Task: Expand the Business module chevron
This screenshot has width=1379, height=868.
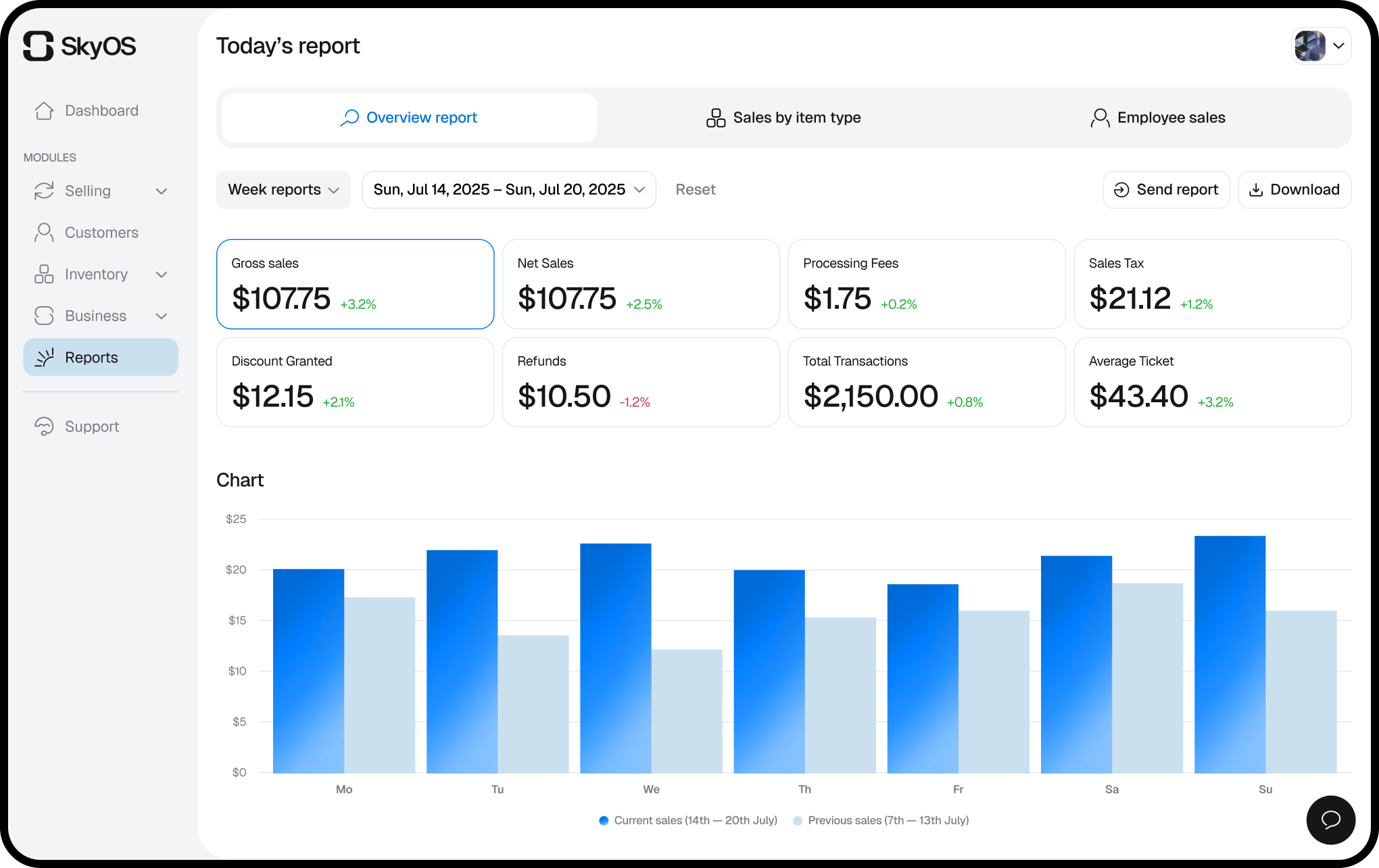Action: [x=161, y=316]
